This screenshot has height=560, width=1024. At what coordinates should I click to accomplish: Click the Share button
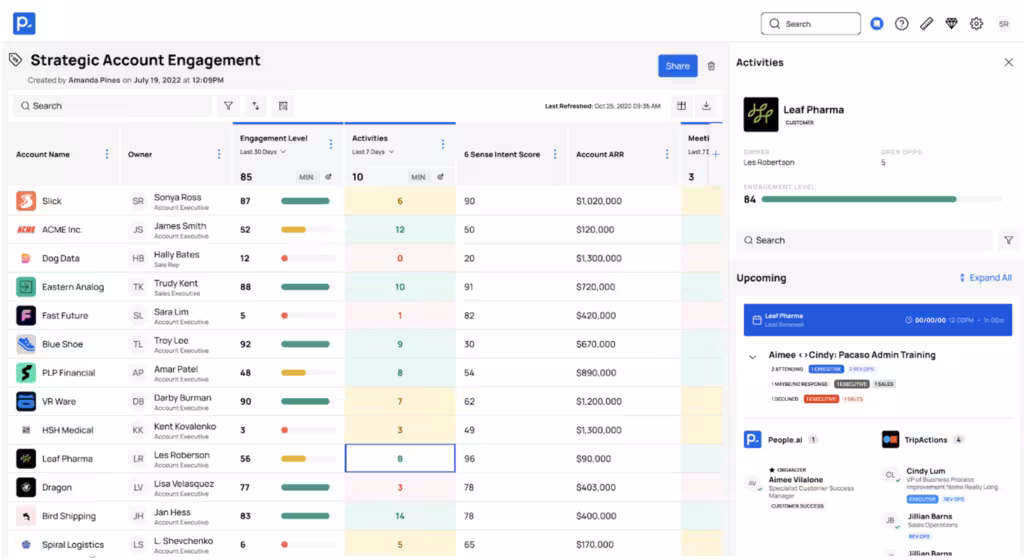[x=677, y=66]
